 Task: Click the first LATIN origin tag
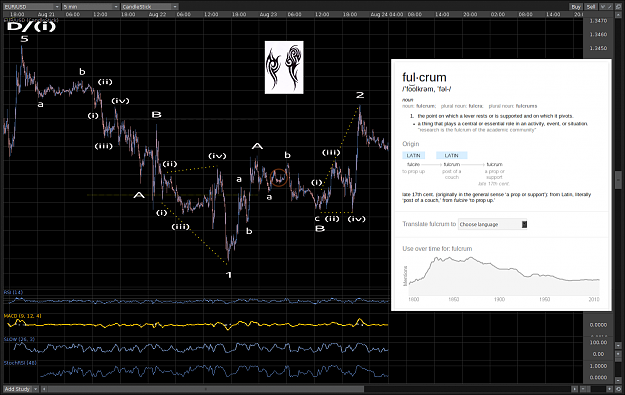tap(413, 155)
